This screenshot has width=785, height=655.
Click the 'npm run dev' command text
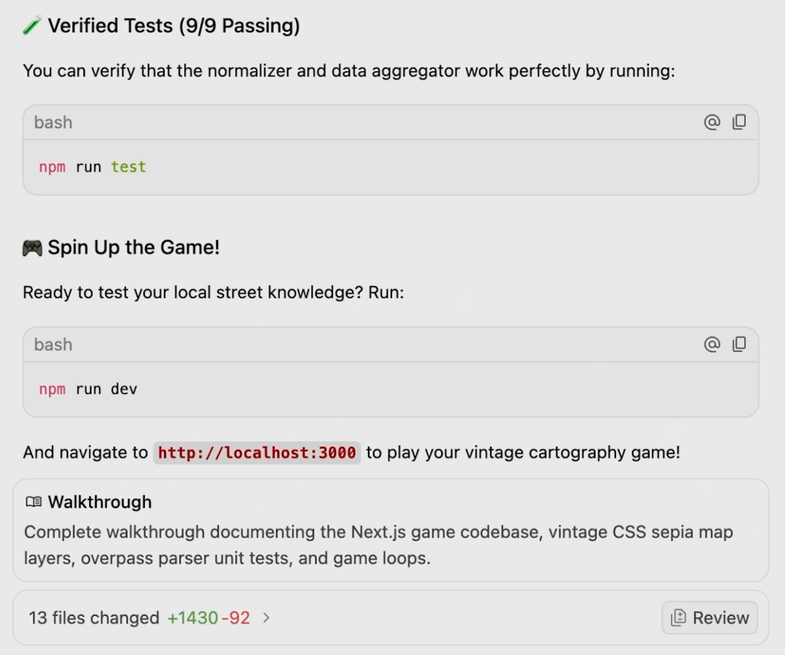pyautogui.click(x=88, y=389)
